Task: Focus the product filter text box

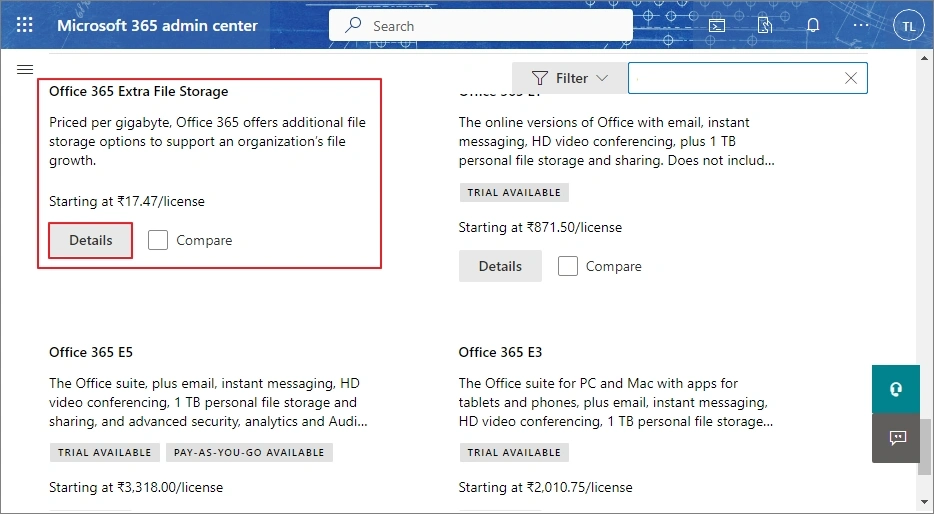Action: tap(748, 78)
